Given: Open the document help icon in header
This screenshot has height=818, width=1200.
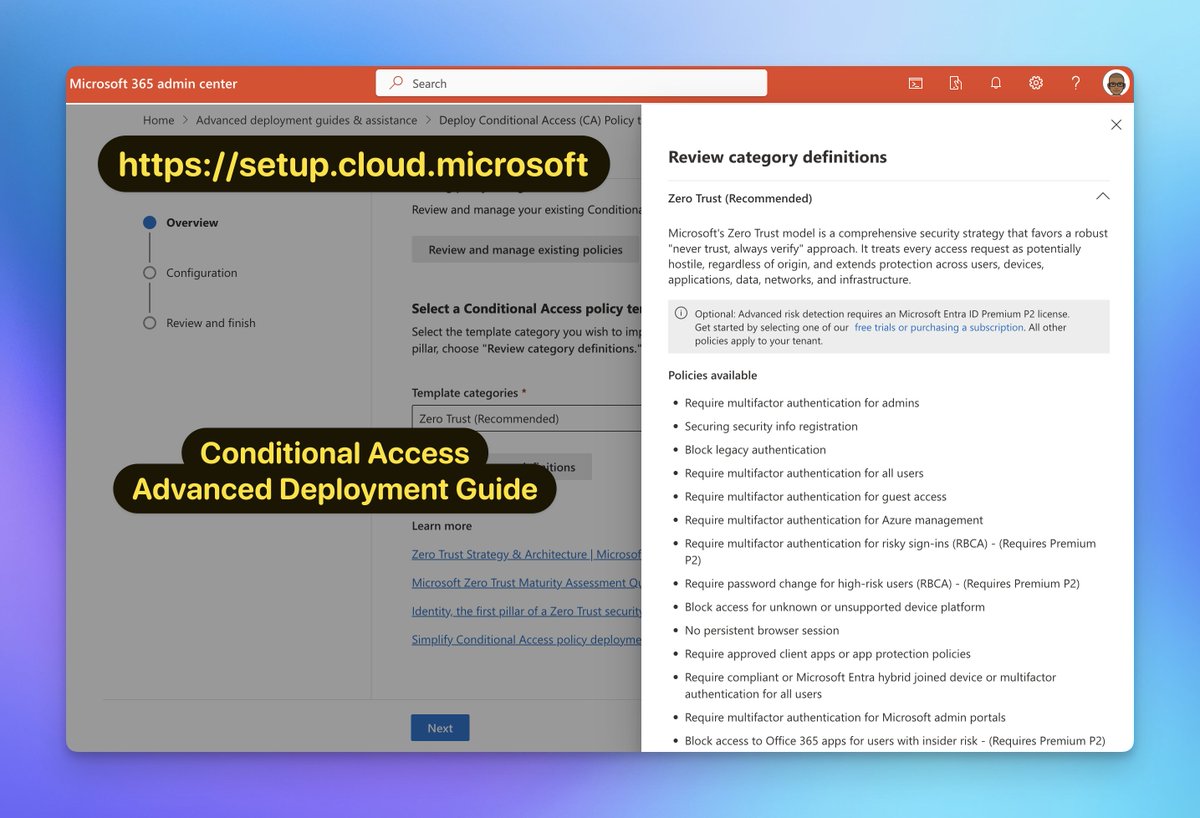Looking at the screenshot, I should tap(956, 83).
